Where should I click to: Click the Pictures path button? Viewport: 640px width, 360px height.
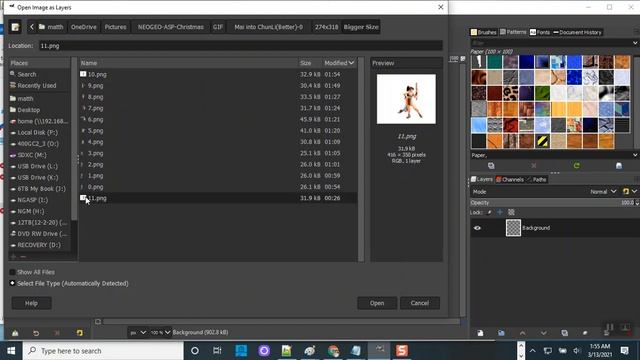point(116,27)
